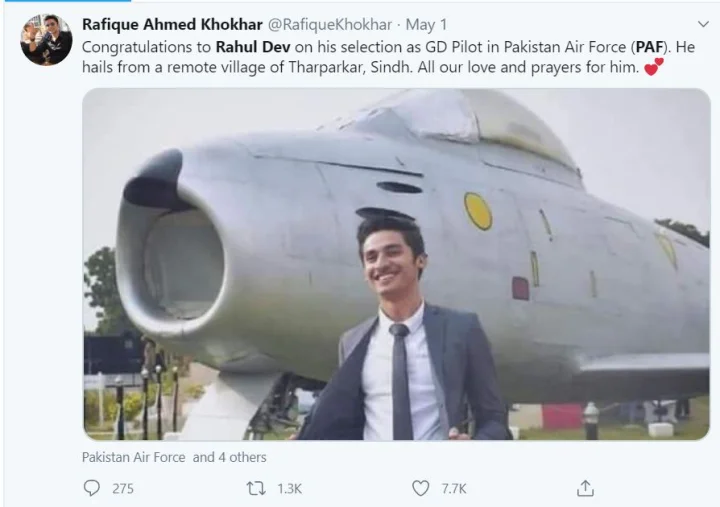Click the 7.7K likes count
The width and height of the screenshot is (720, 507).
(x=453, y=488)
